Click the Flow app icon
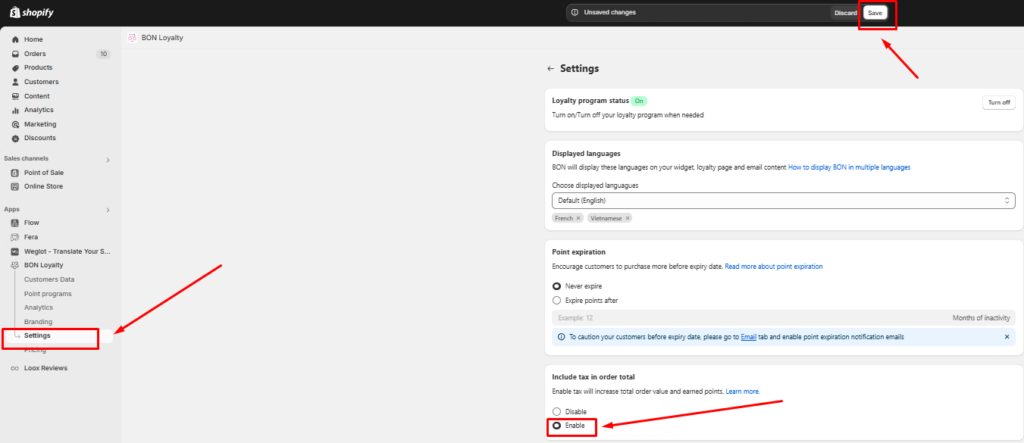The image size is (1024, 443). coord(15,223)
